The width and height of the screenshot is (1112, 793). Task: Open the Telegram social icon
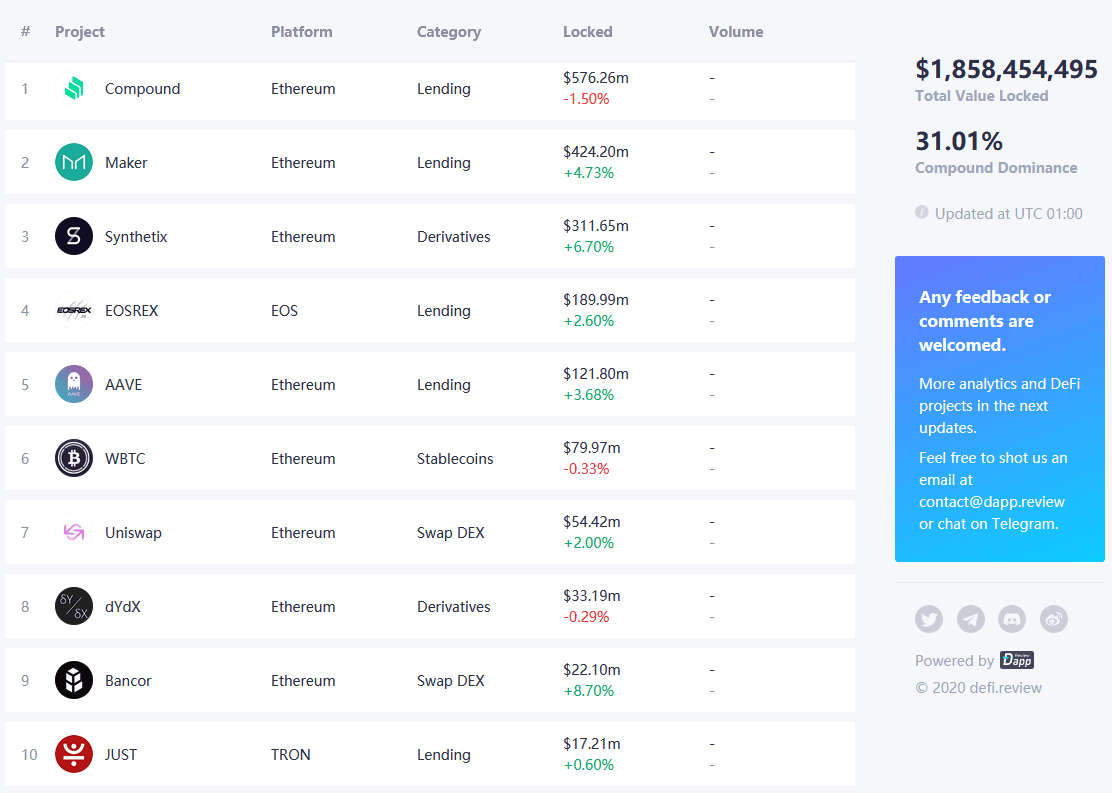coord(971,619)
